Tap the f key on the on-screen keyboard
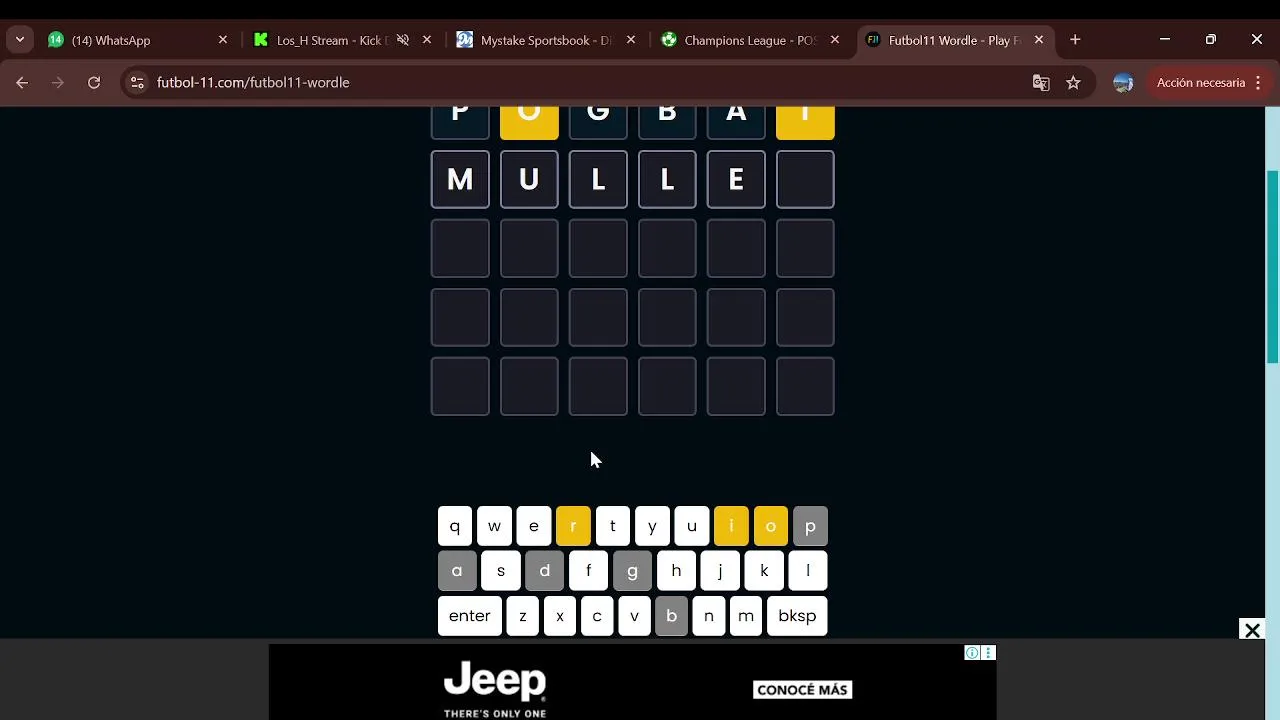This screenshot has width=1280, height=720. coord(588,571)
